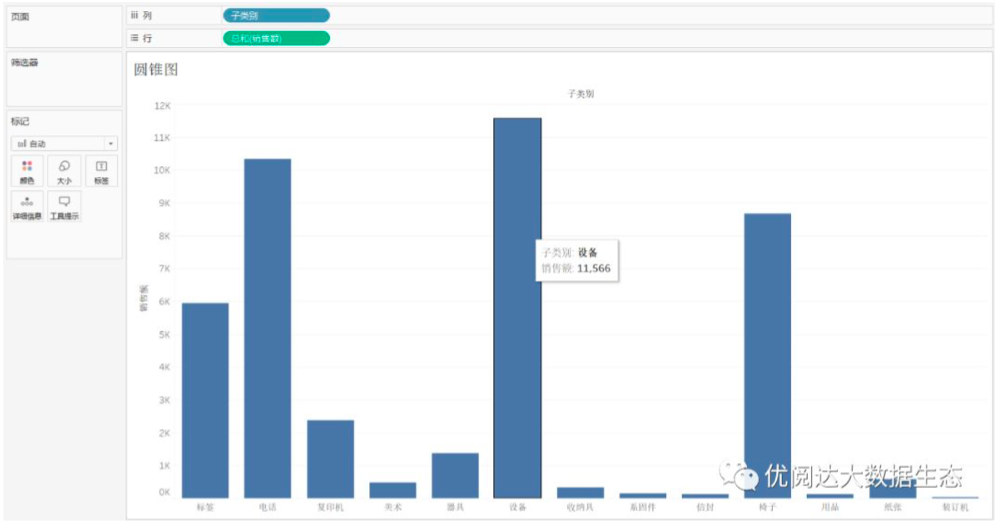Click the 销售额 vertical axis title
Image resolution: width=996 pixels, height=525 pixels.
click(x=143, y=299)
